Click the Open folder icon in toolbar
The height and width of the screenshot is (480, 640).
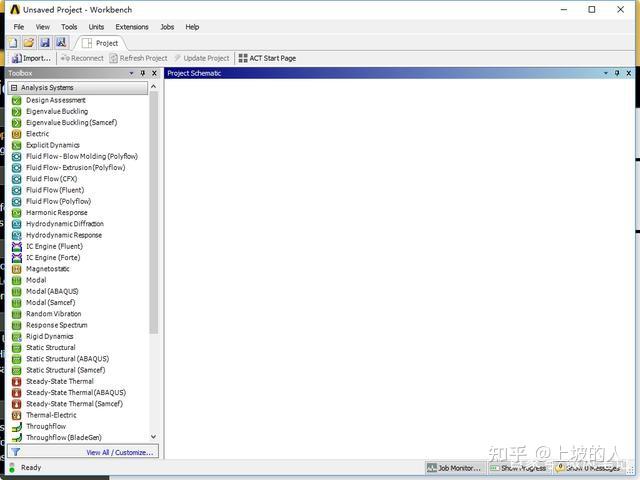[29, 42]
